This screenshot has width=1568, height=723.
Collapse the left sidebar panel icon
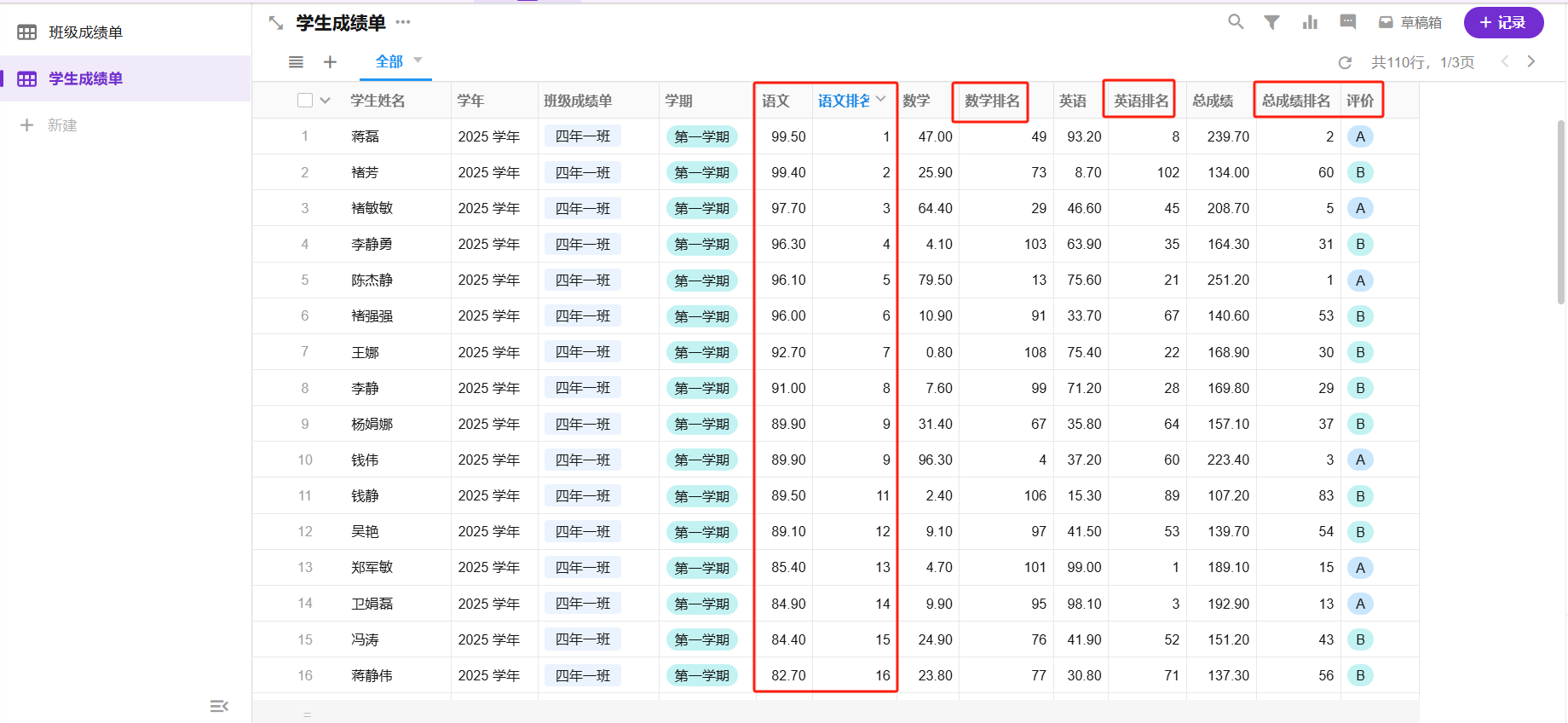[219, 706]
